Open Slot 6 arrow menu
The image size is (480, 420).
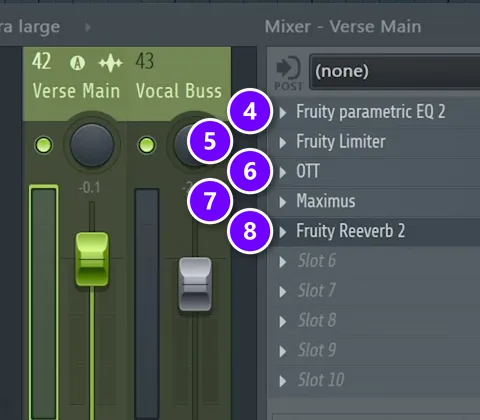pyautogui.click(x=283, y=262)
